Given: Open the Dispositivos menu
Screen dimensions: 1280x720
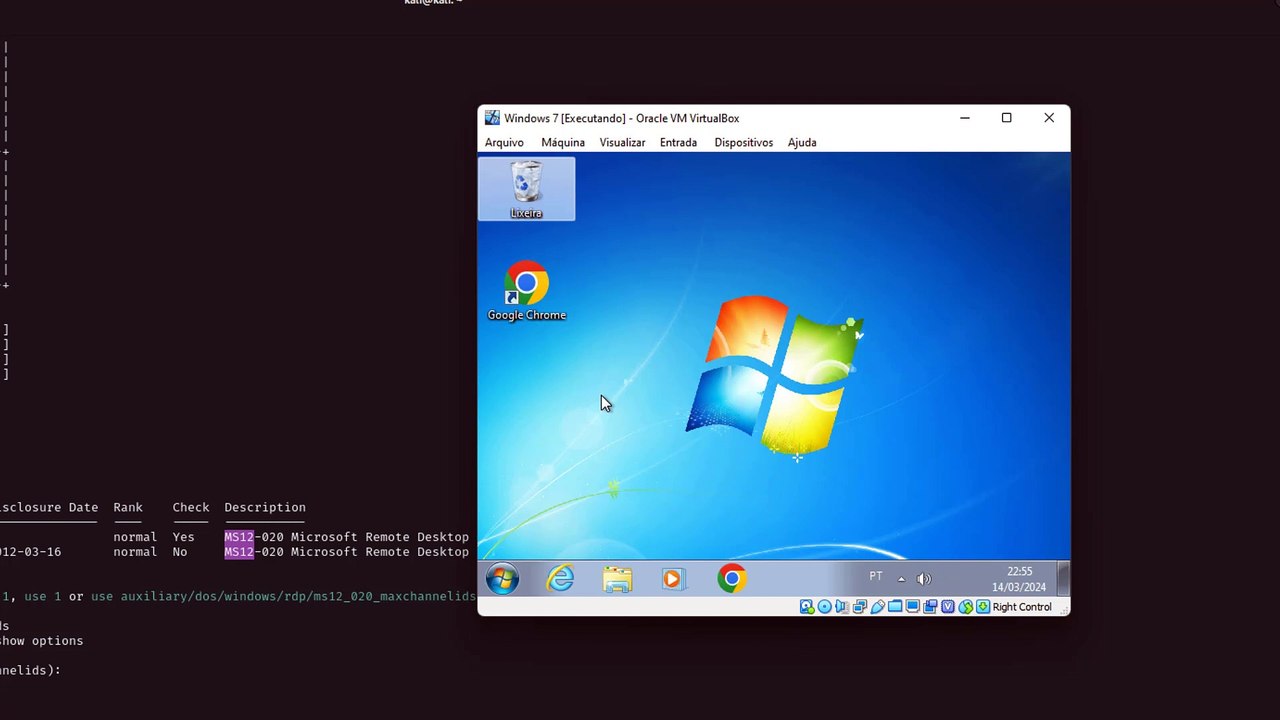Looking at the screenshot, I should tap(744, 142).
